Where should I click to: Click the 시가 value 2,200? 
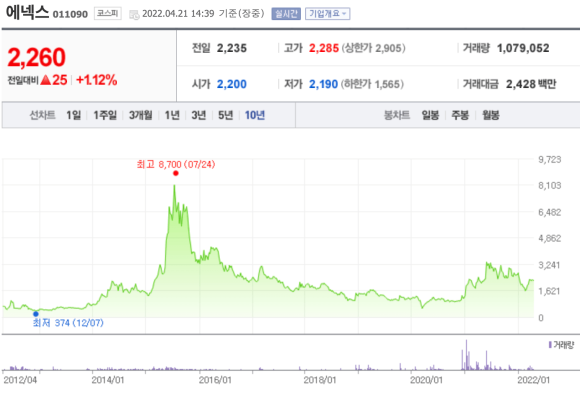click(232, 84)
